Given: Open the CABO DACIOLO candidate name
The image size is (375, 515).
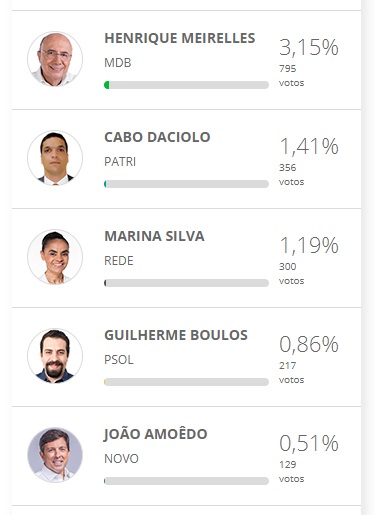Looking at the screenshot, I should [157, 137].
